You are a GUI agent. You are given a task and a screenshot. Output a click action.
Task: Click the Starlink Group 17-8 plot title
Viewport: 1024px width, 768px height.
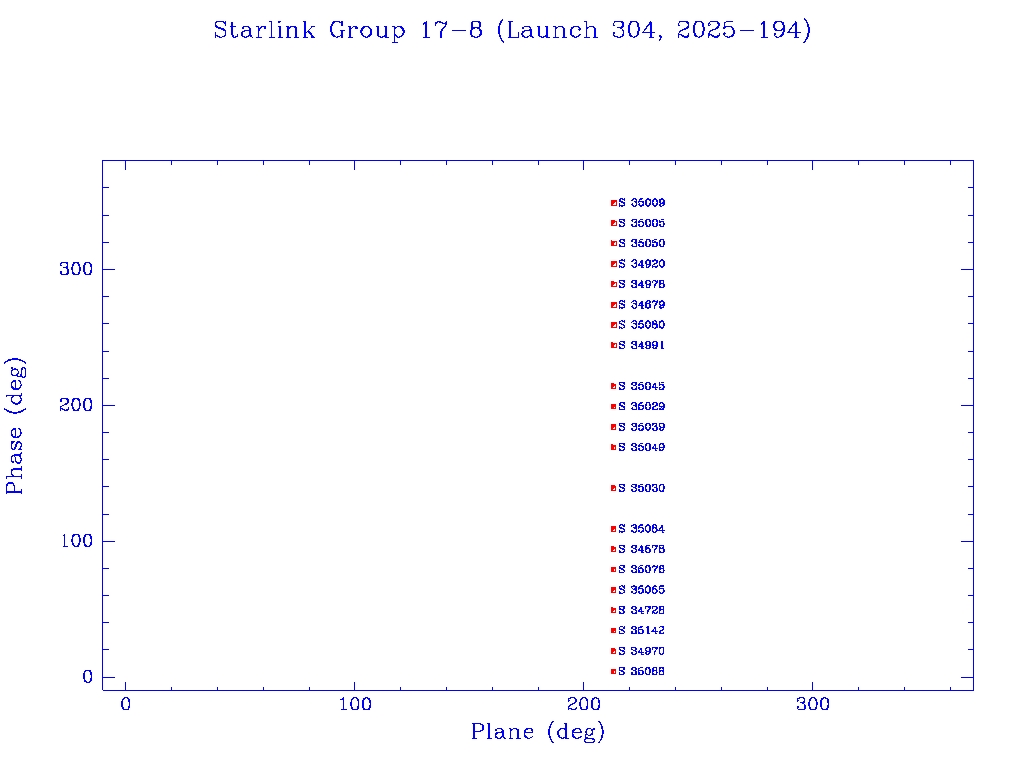[512, 31]
